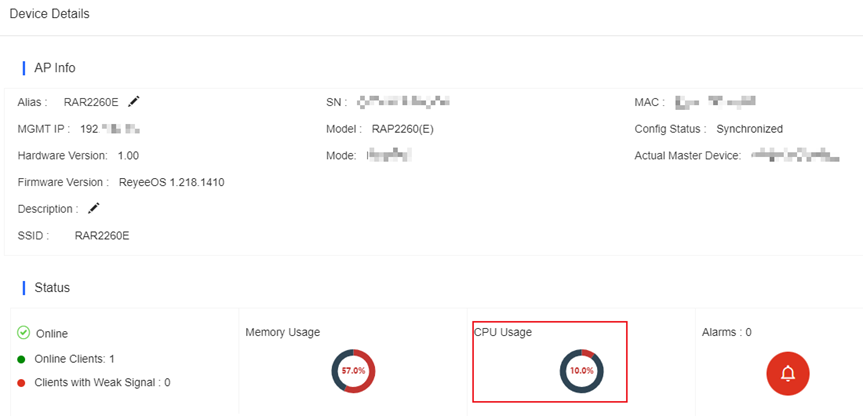Click the AP Info section heading
The width and height of the screenshot is (863, 416).
point(55,68)
